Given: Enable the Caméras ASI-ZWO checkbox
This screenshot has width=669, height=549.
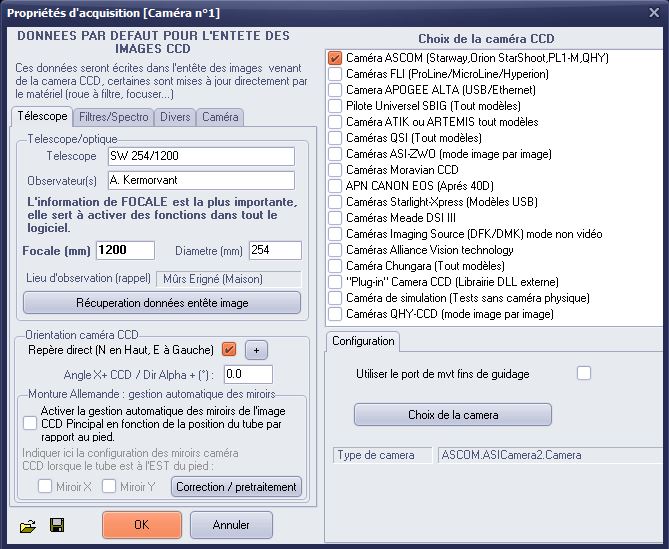Looking at the screenshot, I should pos(335,154).
